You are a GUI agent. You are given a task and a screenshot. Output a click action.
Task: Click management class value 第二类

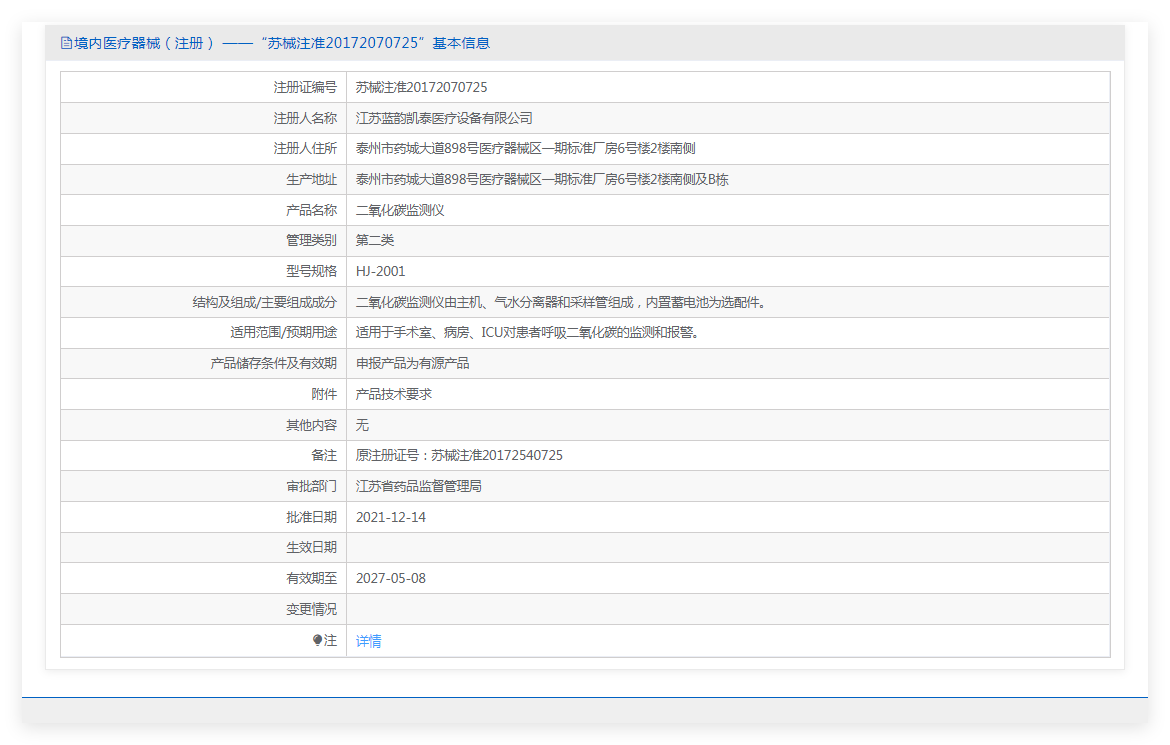pyautogui.click(x=375, y=240)
